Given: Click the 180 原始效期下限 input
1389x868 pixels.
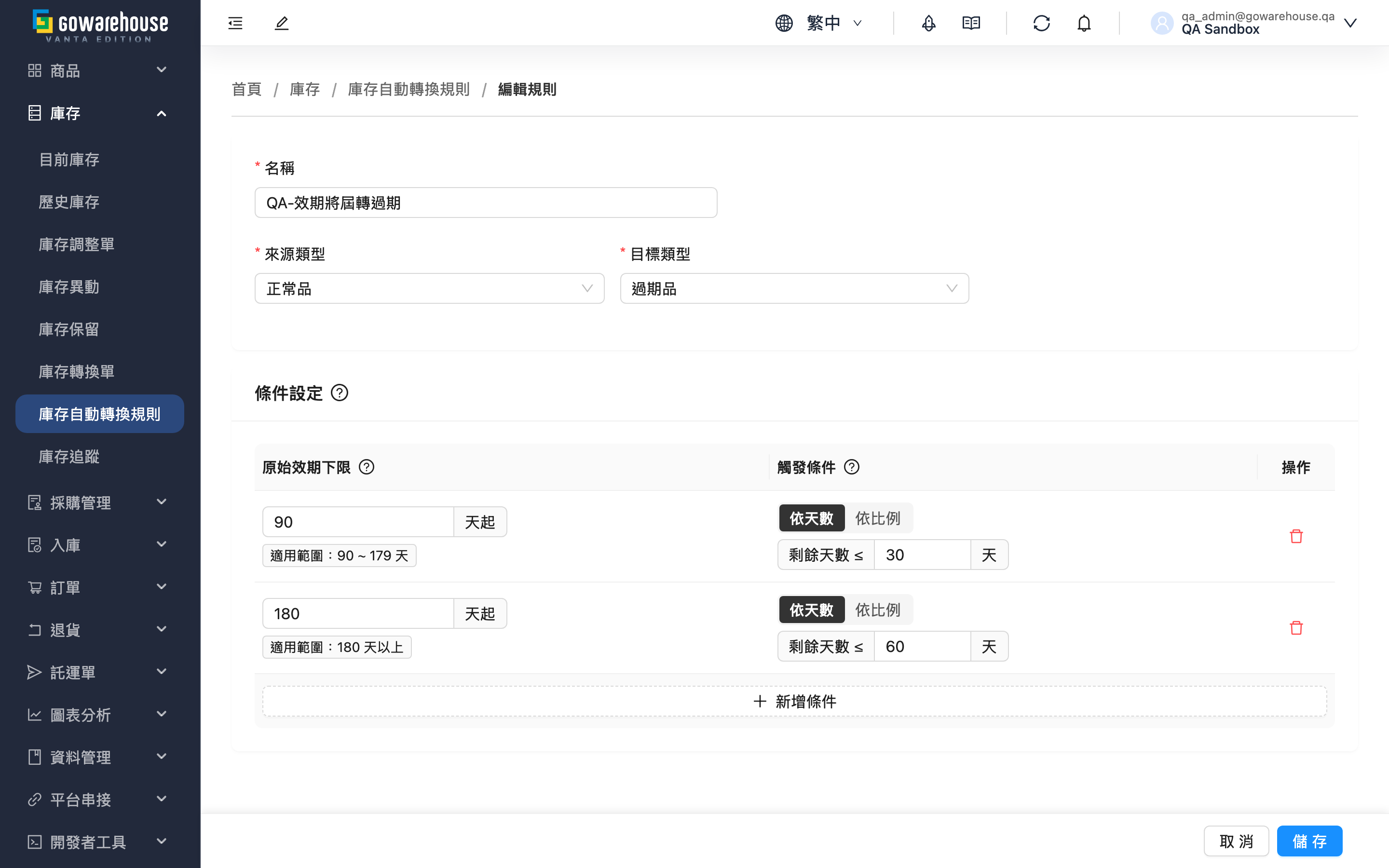Looking at the screenshot, I should pyautogui.click(x=358, y=614).
